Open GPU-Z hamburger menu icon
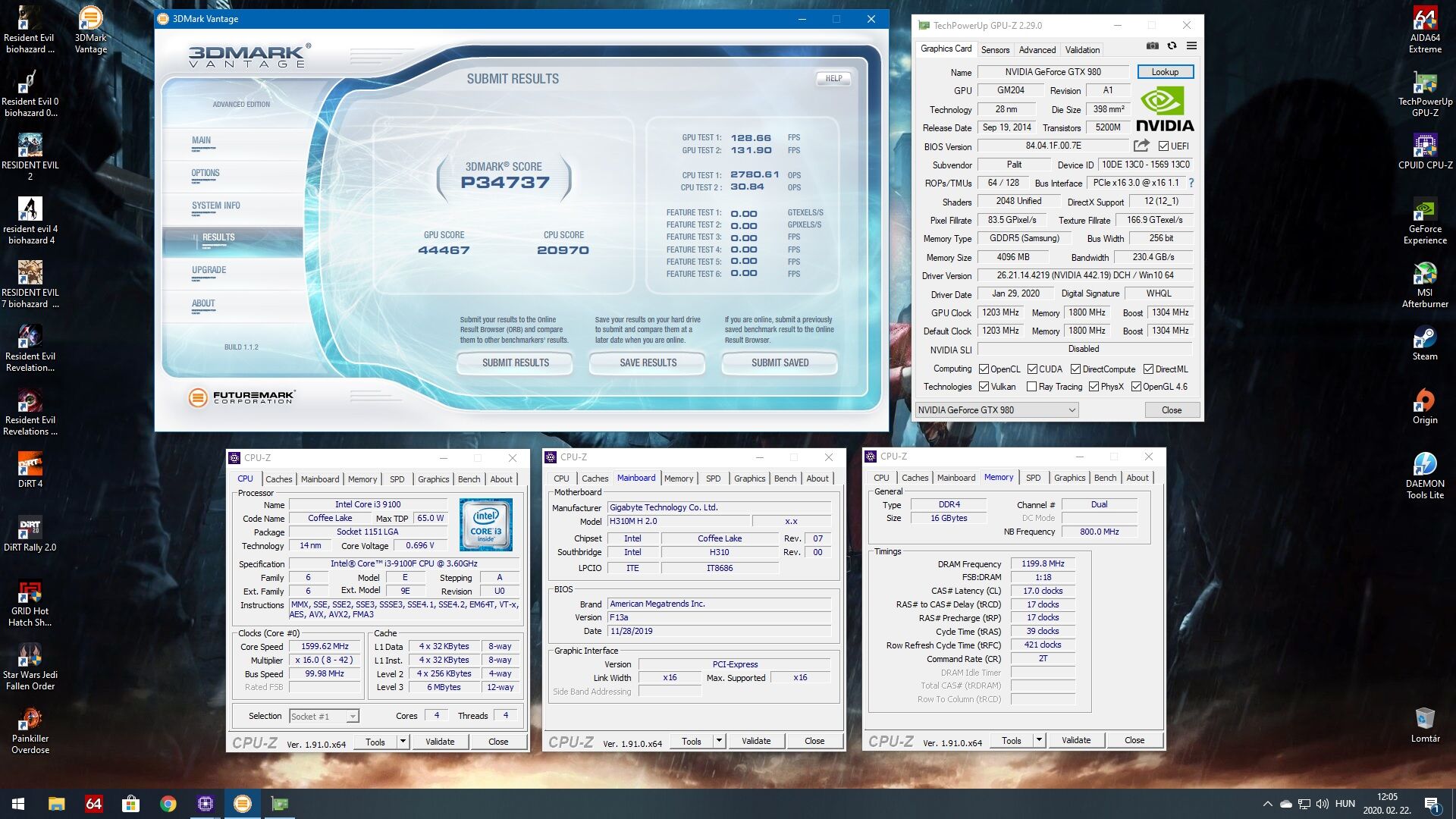 point(1191,46)
